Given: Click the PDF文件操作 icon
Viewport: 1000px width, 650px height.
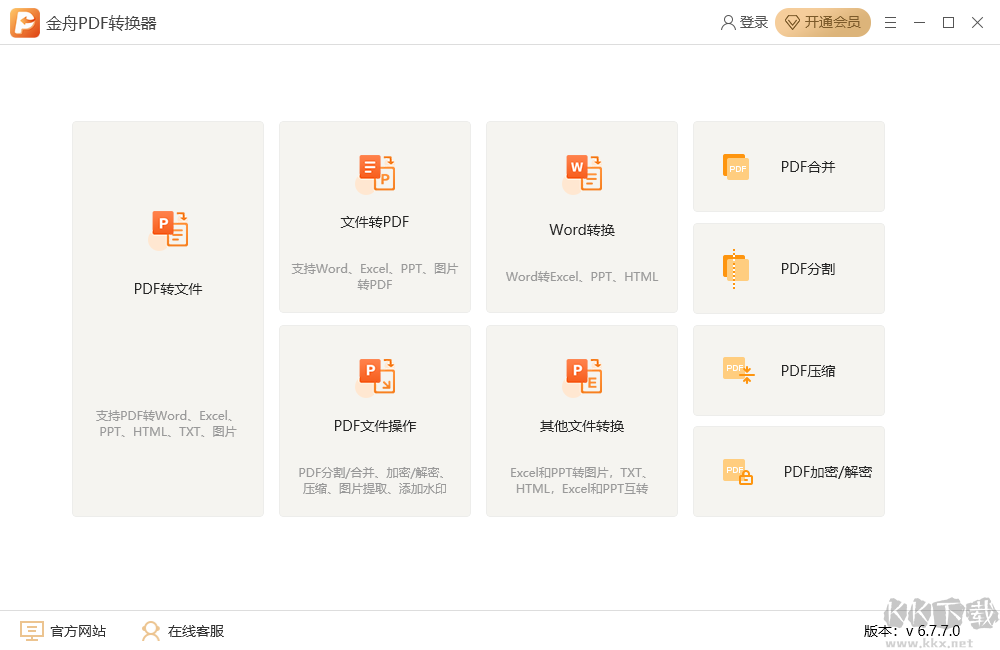Looking at the screenshot, I should pyautogui.click(x=374, y=375).
